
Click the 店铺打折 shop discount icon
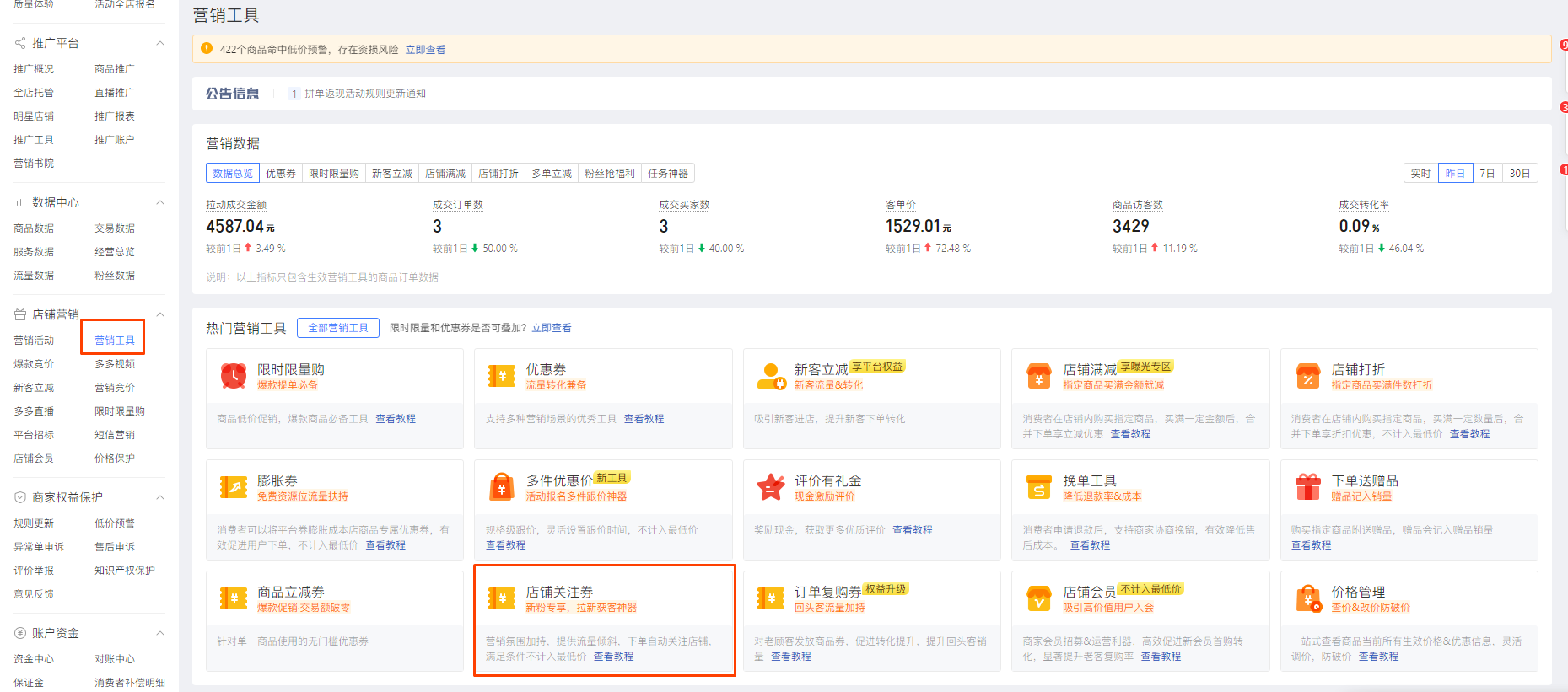(x=1307, y=376)
